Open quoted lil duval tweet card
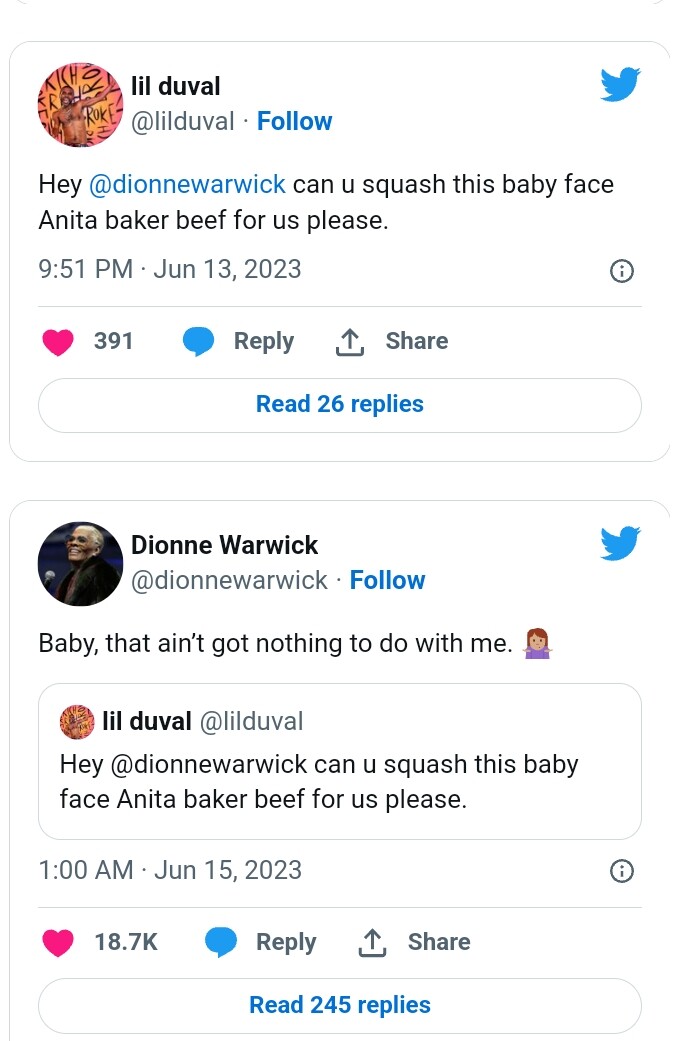This screenshot has width=680, height=1041. click(340, 761)
